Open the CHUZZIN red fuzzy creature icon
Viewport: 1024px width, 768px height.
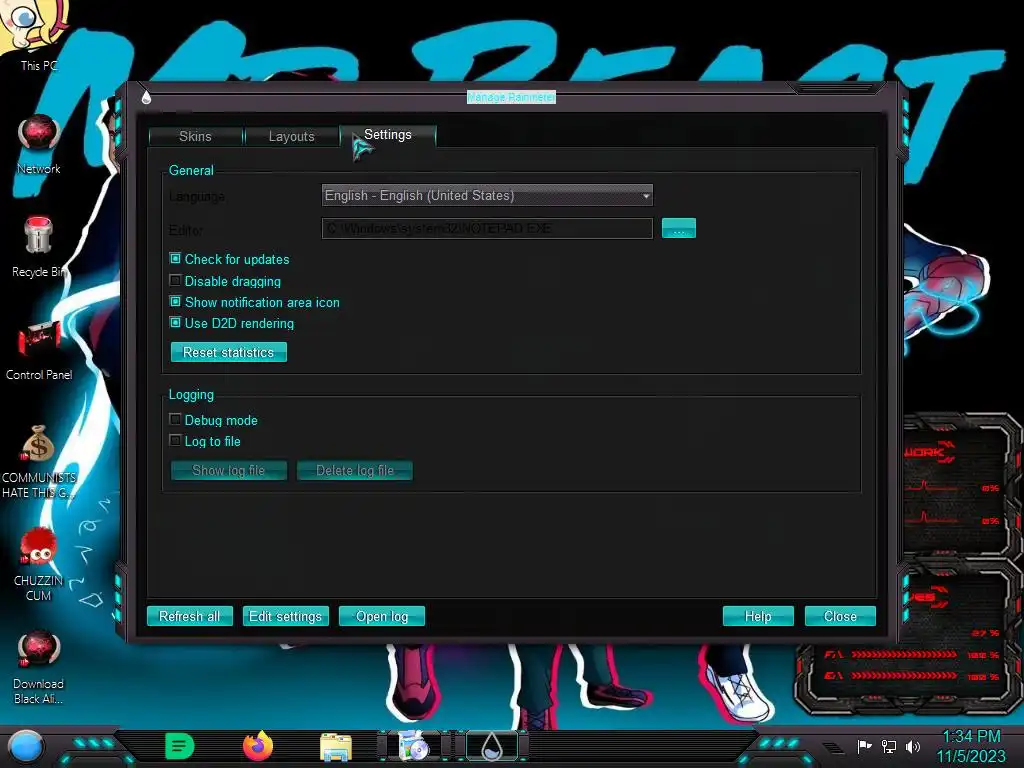tap(39, 564)
